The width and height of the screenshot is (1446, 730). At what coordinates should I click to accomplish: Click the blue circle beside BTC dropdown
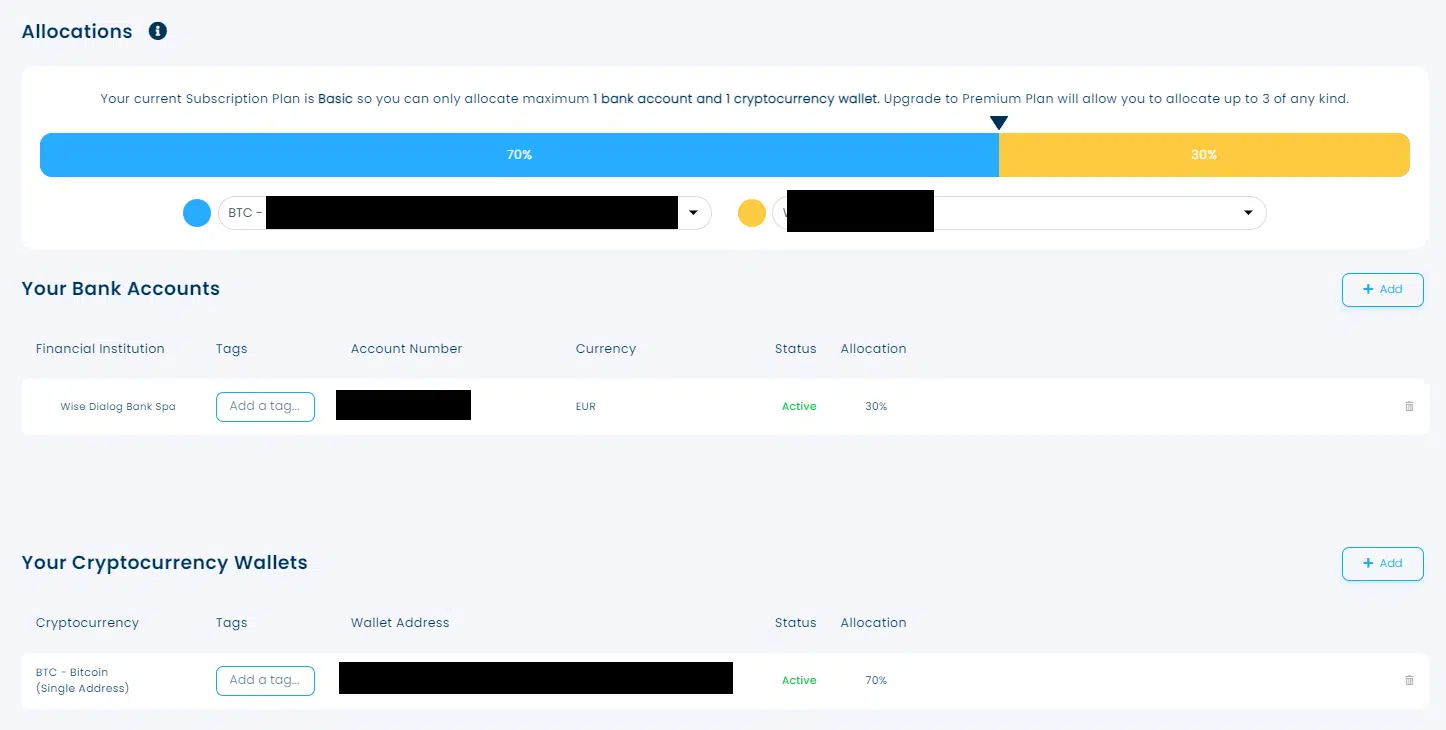(x=197, y=213)
